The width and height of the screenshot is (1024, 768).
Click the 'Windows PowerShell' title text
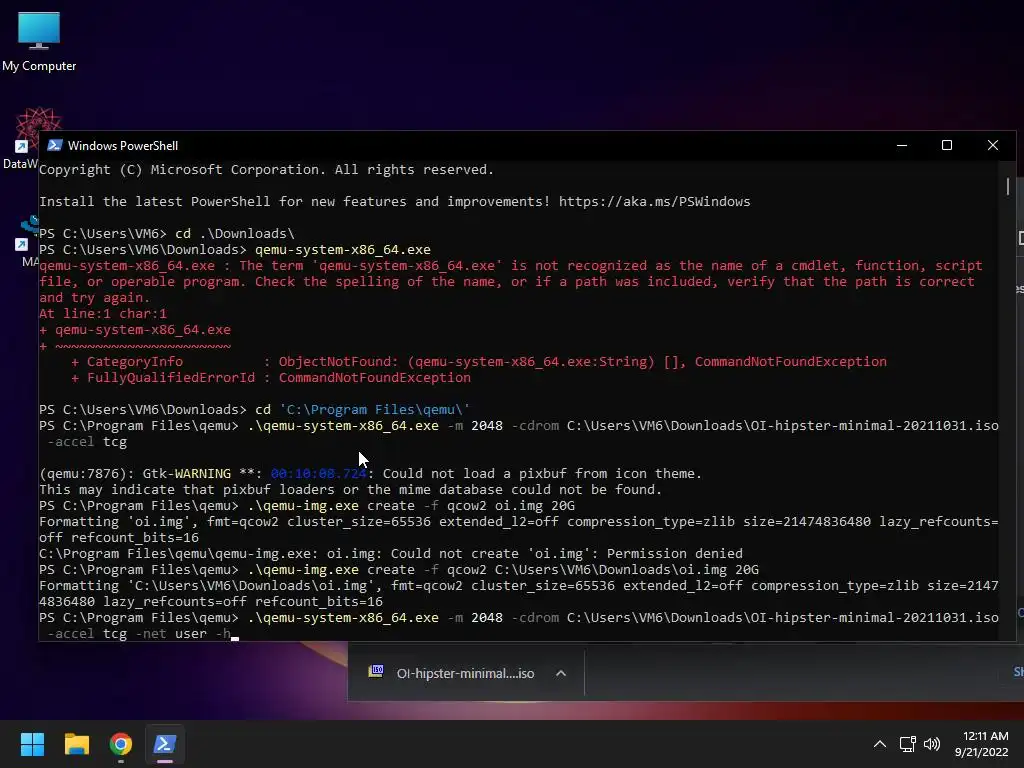(123, 146)
